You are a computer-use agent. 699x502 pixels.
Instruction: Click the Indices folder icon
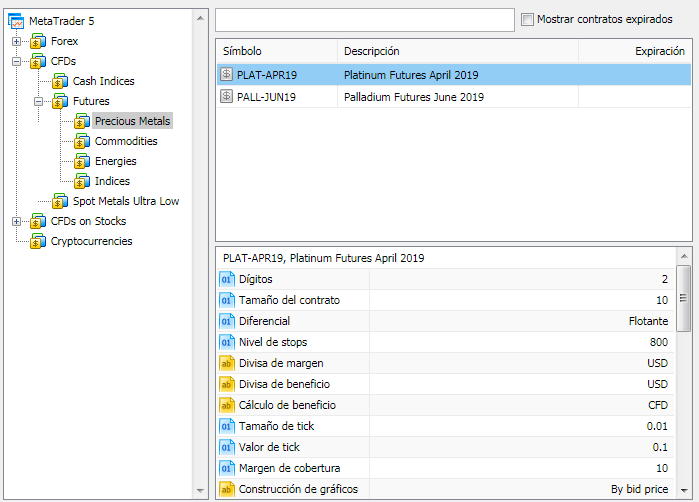coord(82,181)
